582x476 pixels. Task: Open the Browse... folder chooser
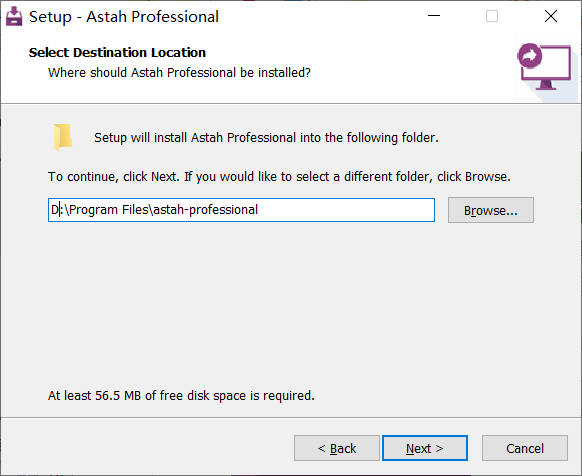pyautogui.click(x=491, y=210)
